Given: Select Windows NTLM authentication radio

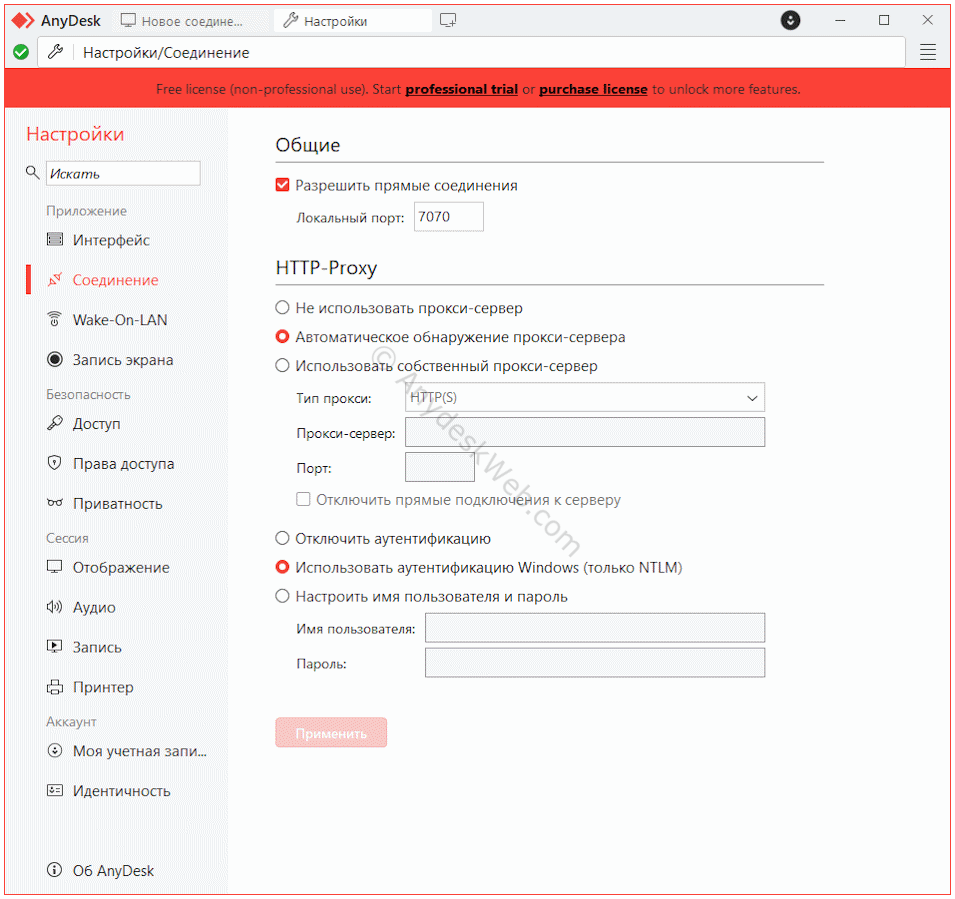Looking at the screenshot, I should tap(282, 567).
